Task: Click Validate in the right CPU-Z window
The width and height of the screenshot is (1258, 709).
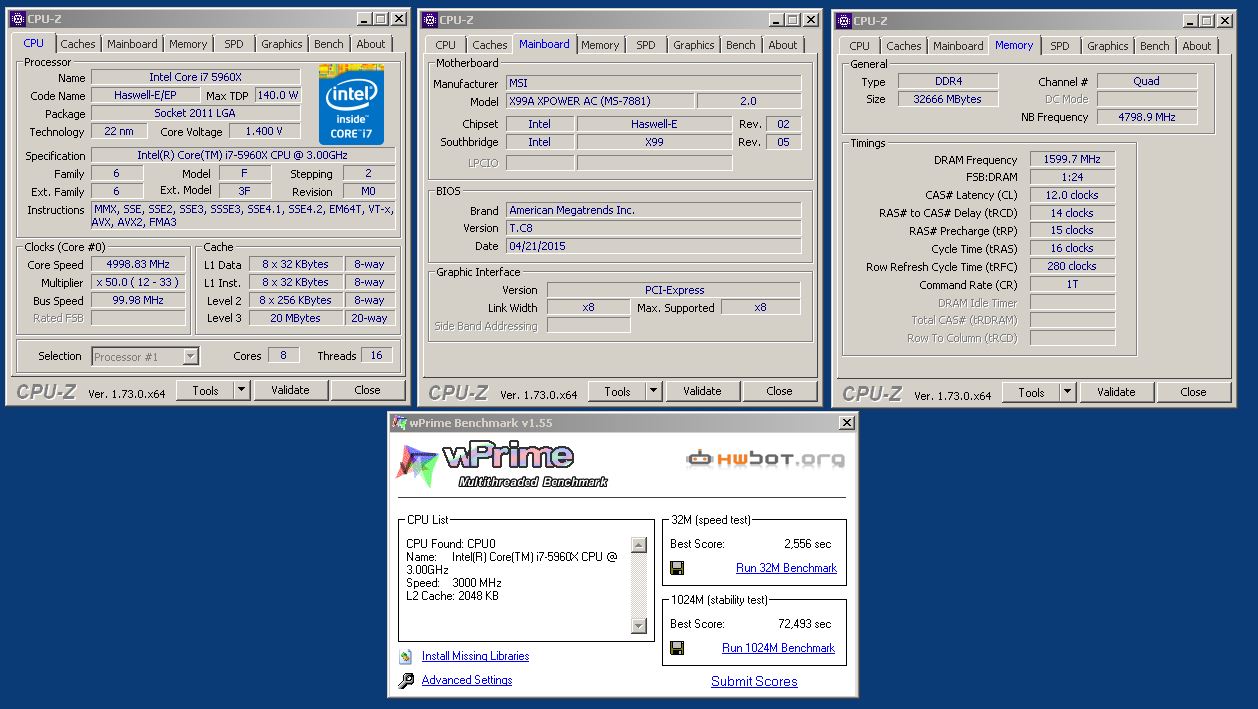Action: pyautogui.click(x=1116, y=392)
